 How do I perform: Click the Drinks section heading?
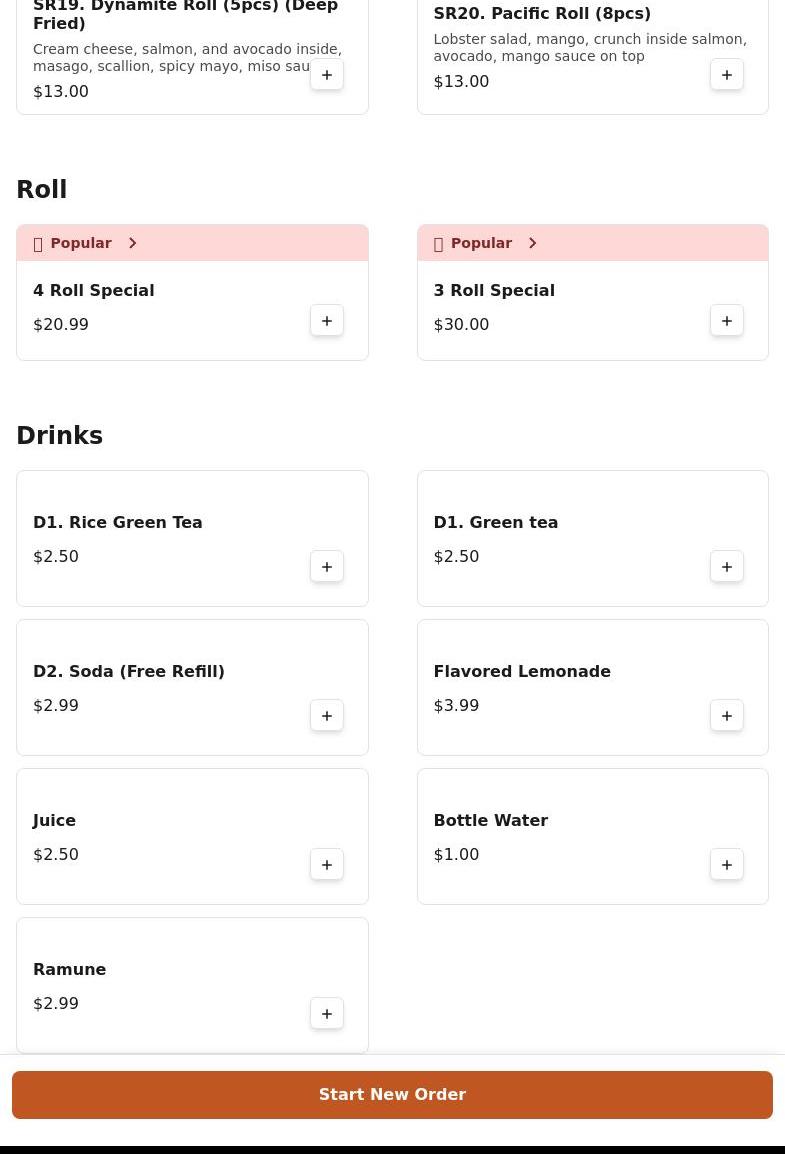point(60,436)
